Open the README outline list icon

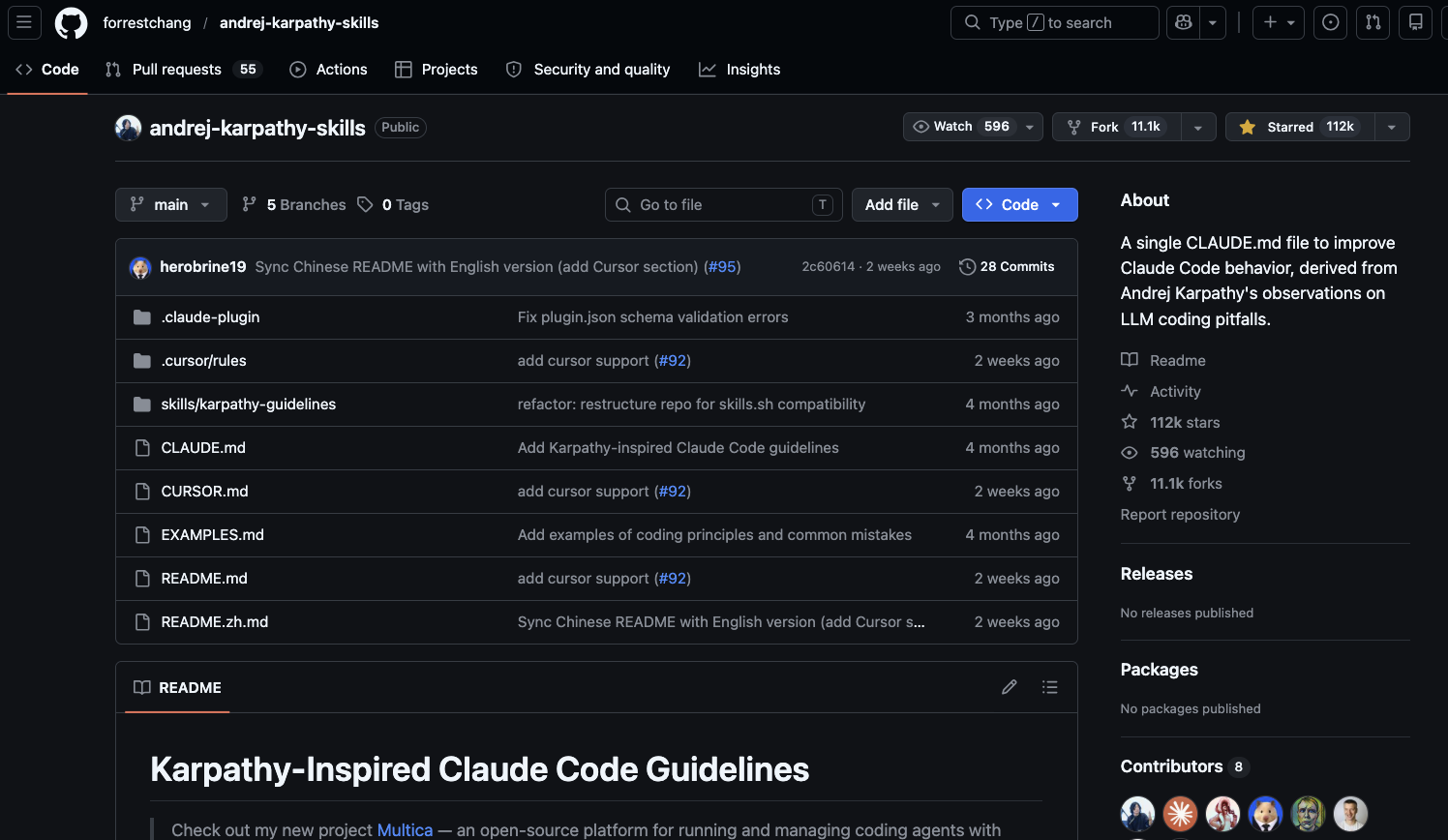[1050, 687]
